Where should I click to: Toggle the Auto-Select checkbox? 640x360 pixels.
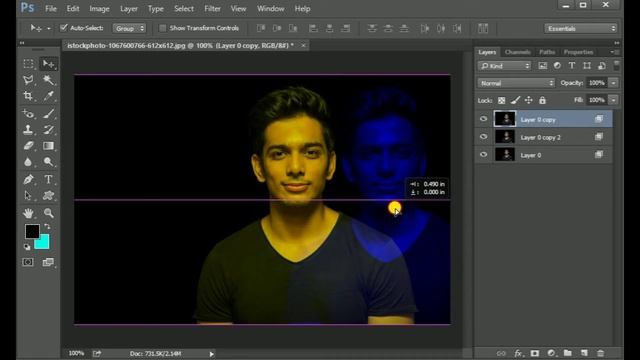click(x=63, y=28)
